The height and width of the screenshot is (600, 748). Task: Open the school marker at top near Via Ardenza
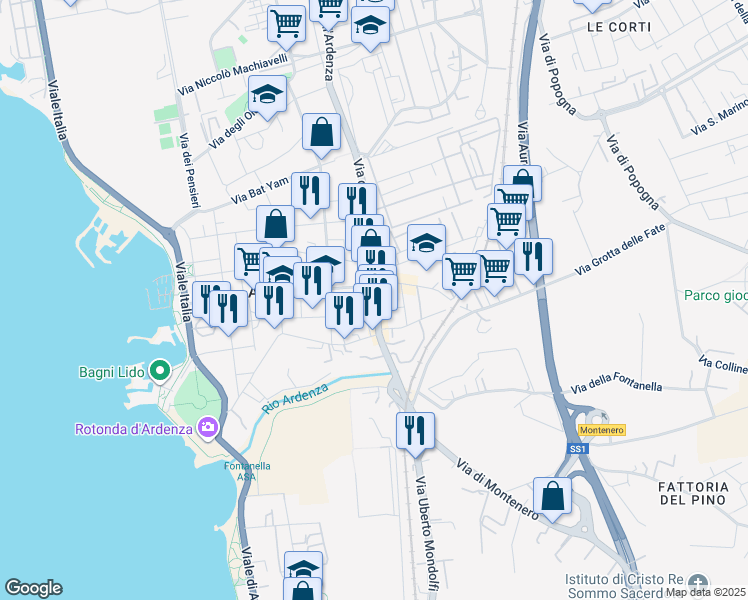tap(370, 26)
